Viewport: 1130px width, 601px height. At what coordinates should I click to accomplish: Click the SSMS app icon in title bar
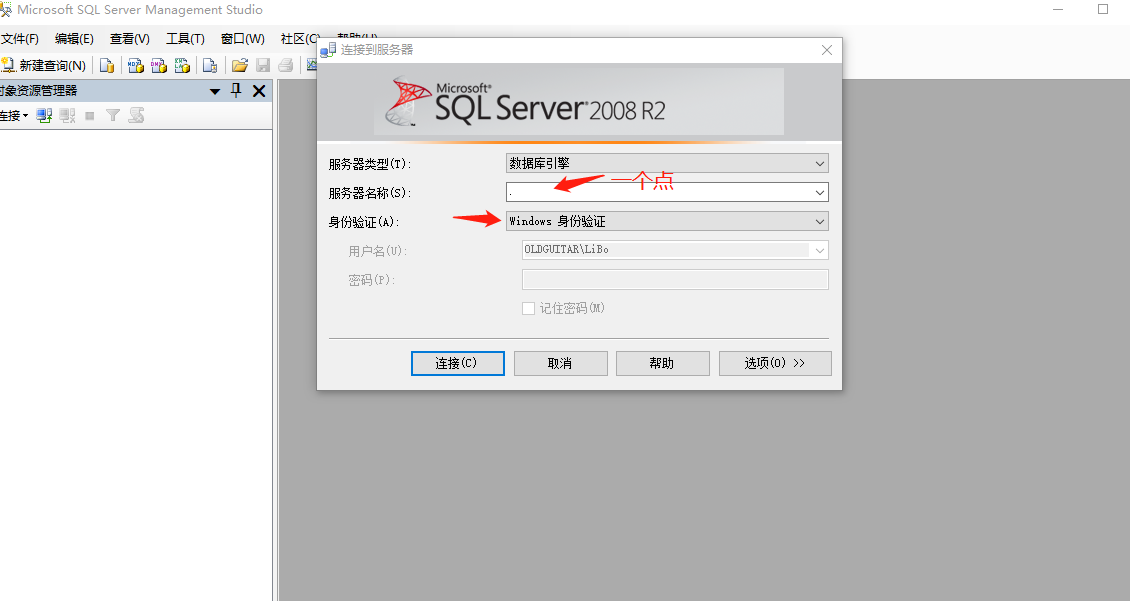6,10
